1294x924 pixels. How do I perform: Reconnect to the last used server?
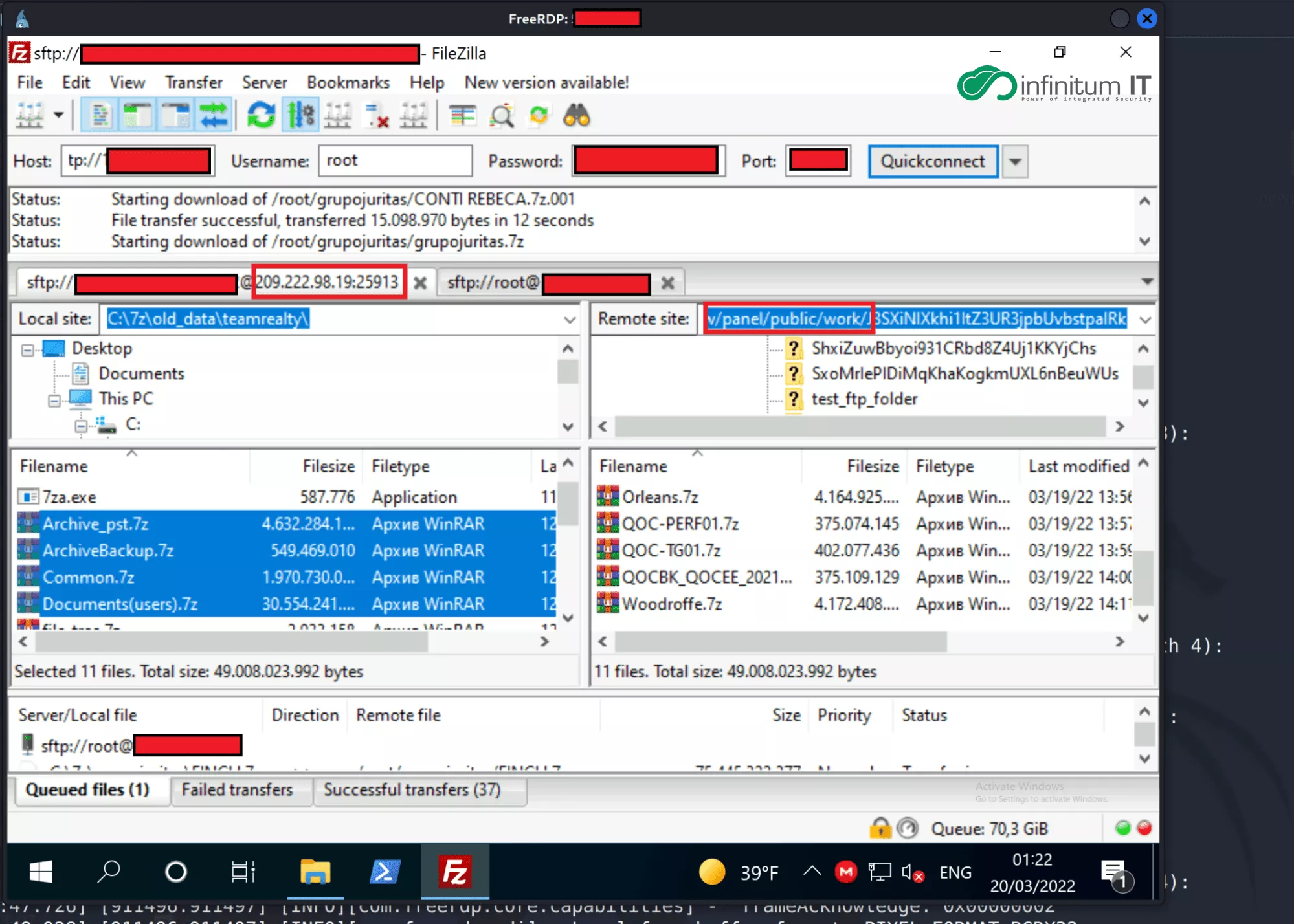click(x=414, y=116)
